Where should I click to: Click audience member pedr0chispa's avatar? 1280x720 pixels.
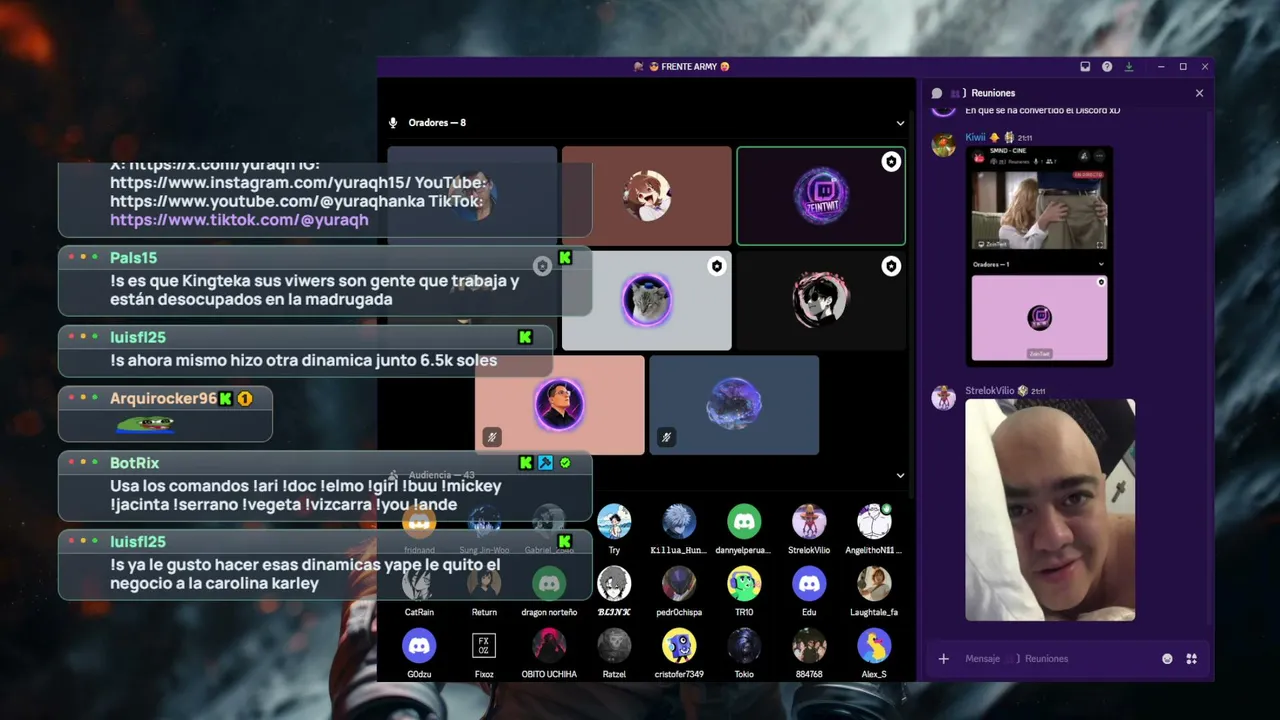(679, 583)
